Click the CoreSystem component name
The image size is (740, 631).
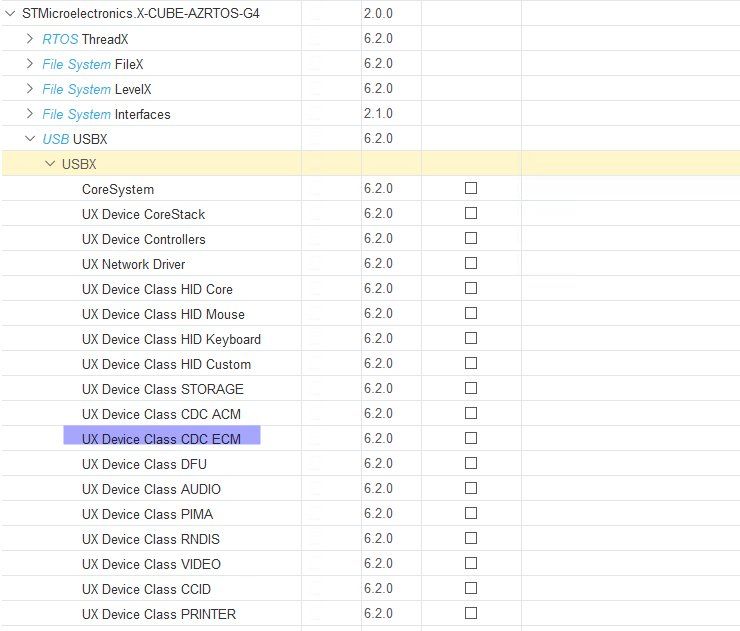point(118,189)
